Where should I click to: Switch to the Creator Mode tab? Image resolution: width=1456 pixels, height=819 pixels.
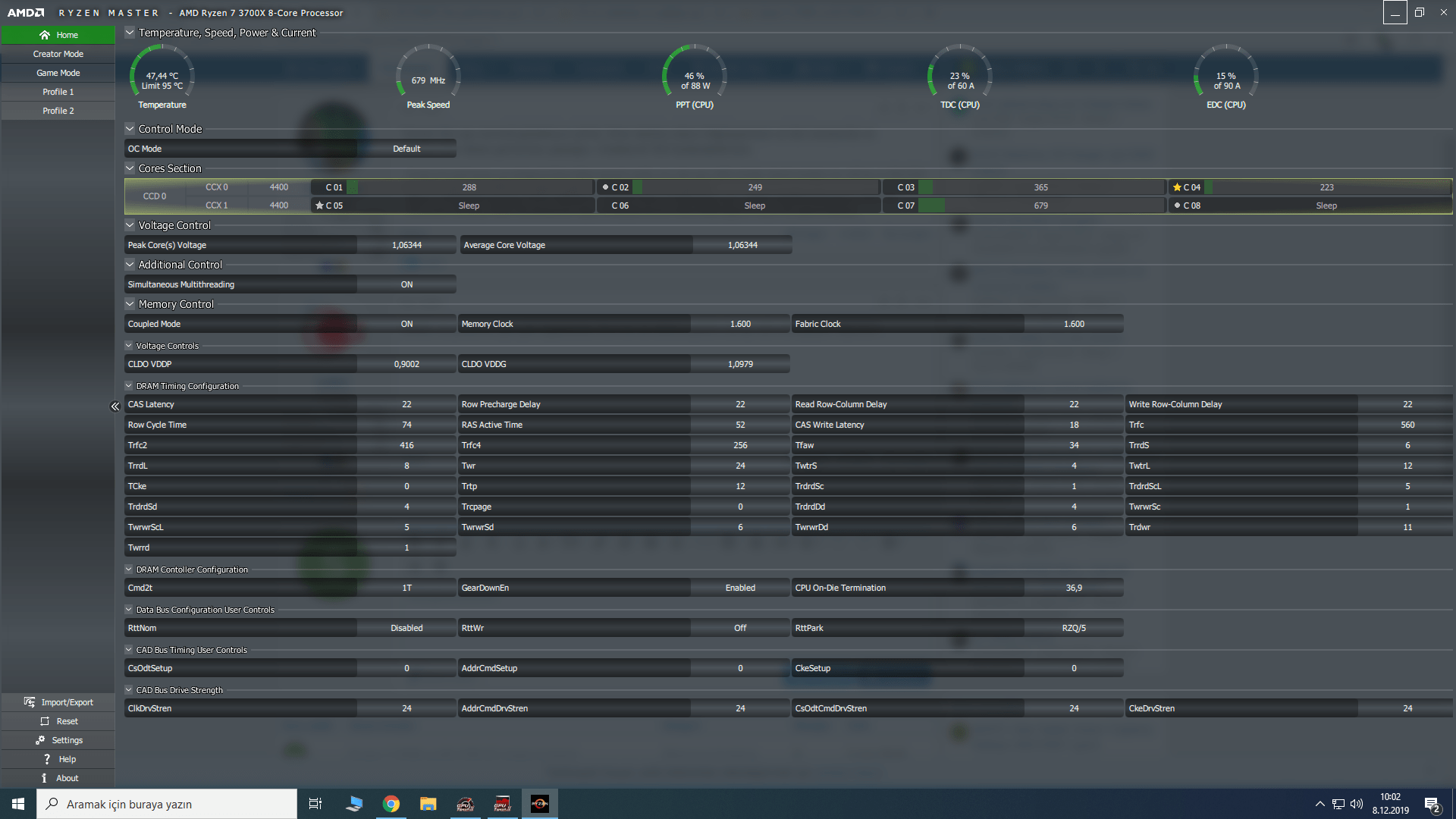(x=58, y=54)
